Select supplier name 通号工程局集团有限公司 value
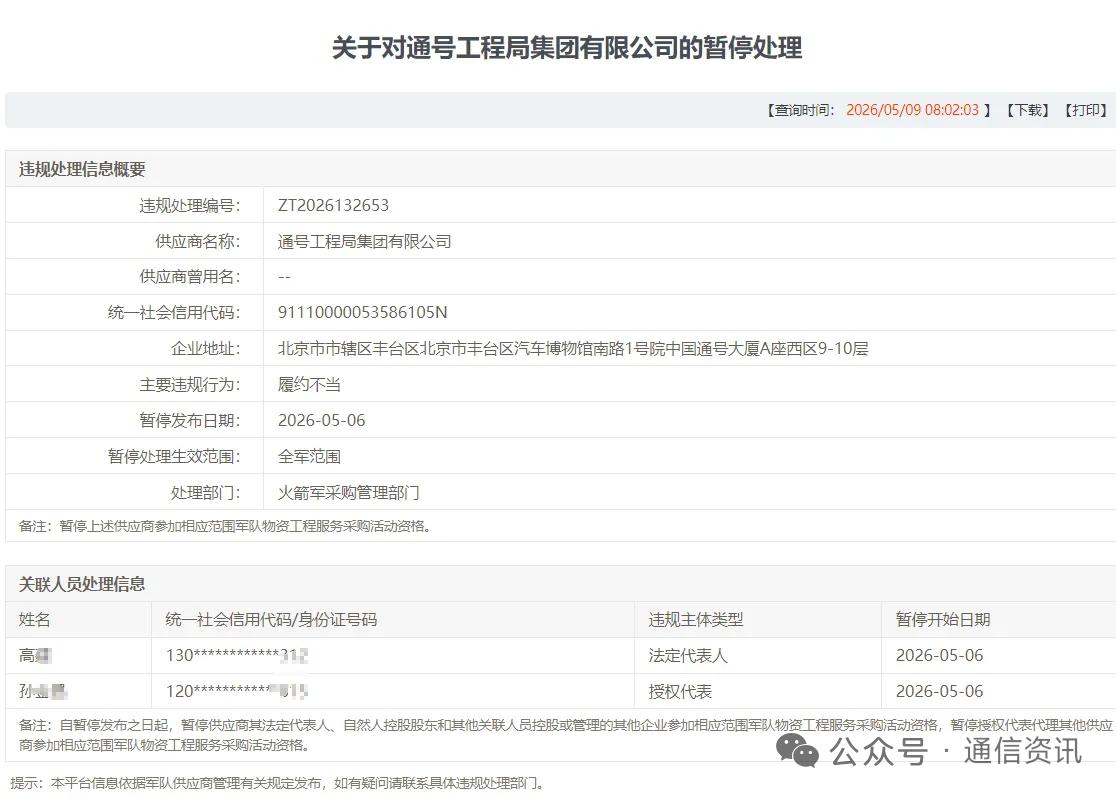The height and width of the screenshot is (801, 1116). click(364, 241)
